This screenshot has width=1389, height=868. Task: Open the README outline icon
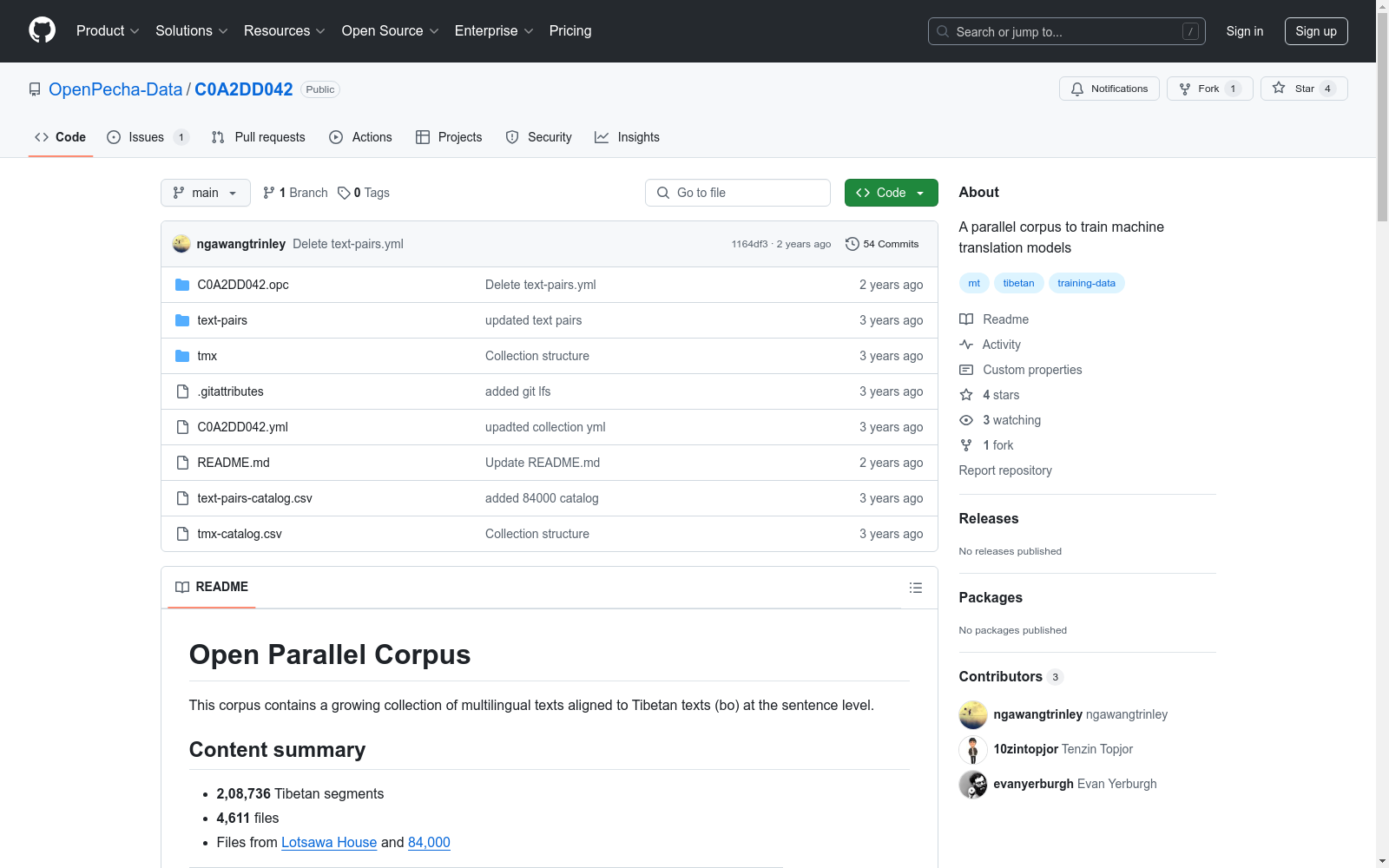(x=916, y=588)
